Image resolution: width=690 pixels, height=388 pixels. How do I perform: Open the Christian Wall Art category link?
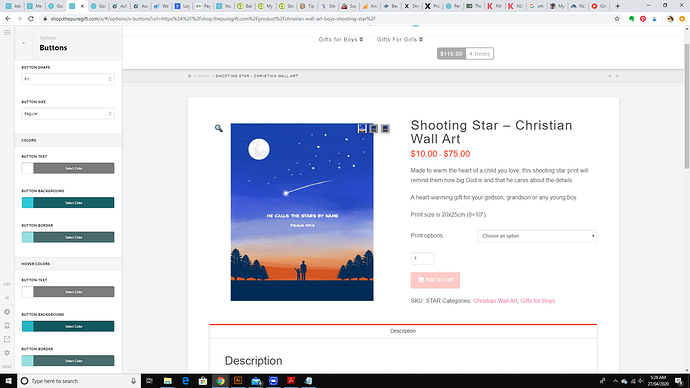(495, 301)
